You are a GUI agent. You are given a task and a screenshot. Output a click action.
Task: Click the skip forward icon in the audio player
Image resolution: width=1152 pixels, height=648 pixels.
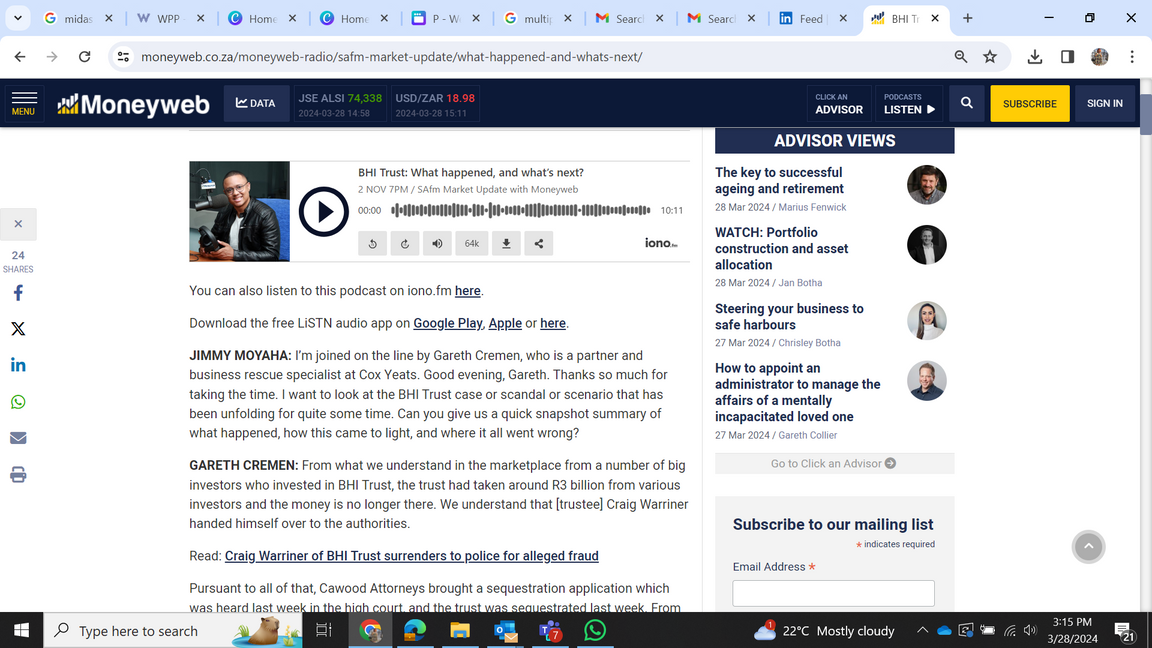click(405, 243)
